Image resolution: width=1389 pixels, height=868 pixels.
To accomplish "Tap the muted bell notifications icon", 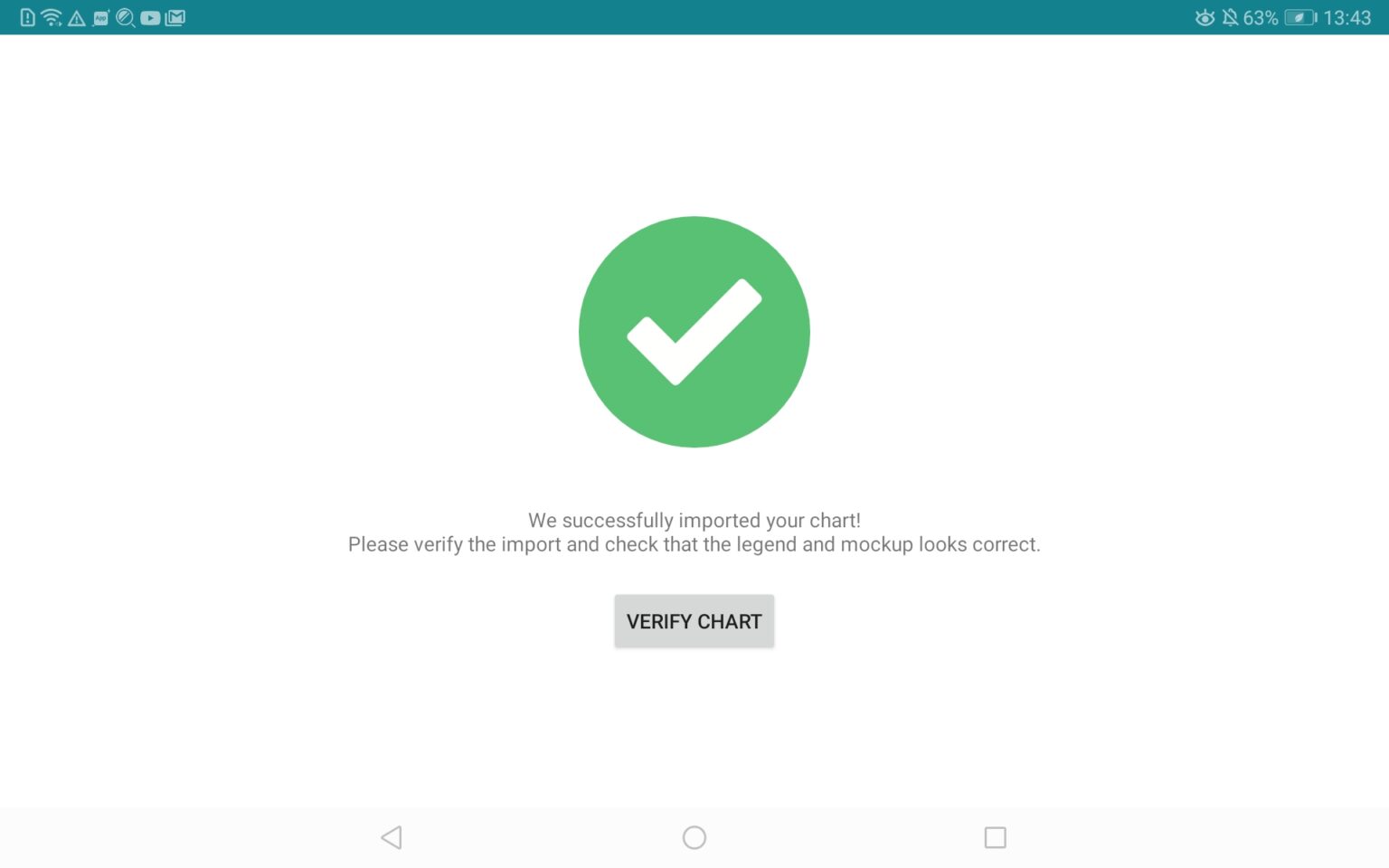I will point(1230,17).
